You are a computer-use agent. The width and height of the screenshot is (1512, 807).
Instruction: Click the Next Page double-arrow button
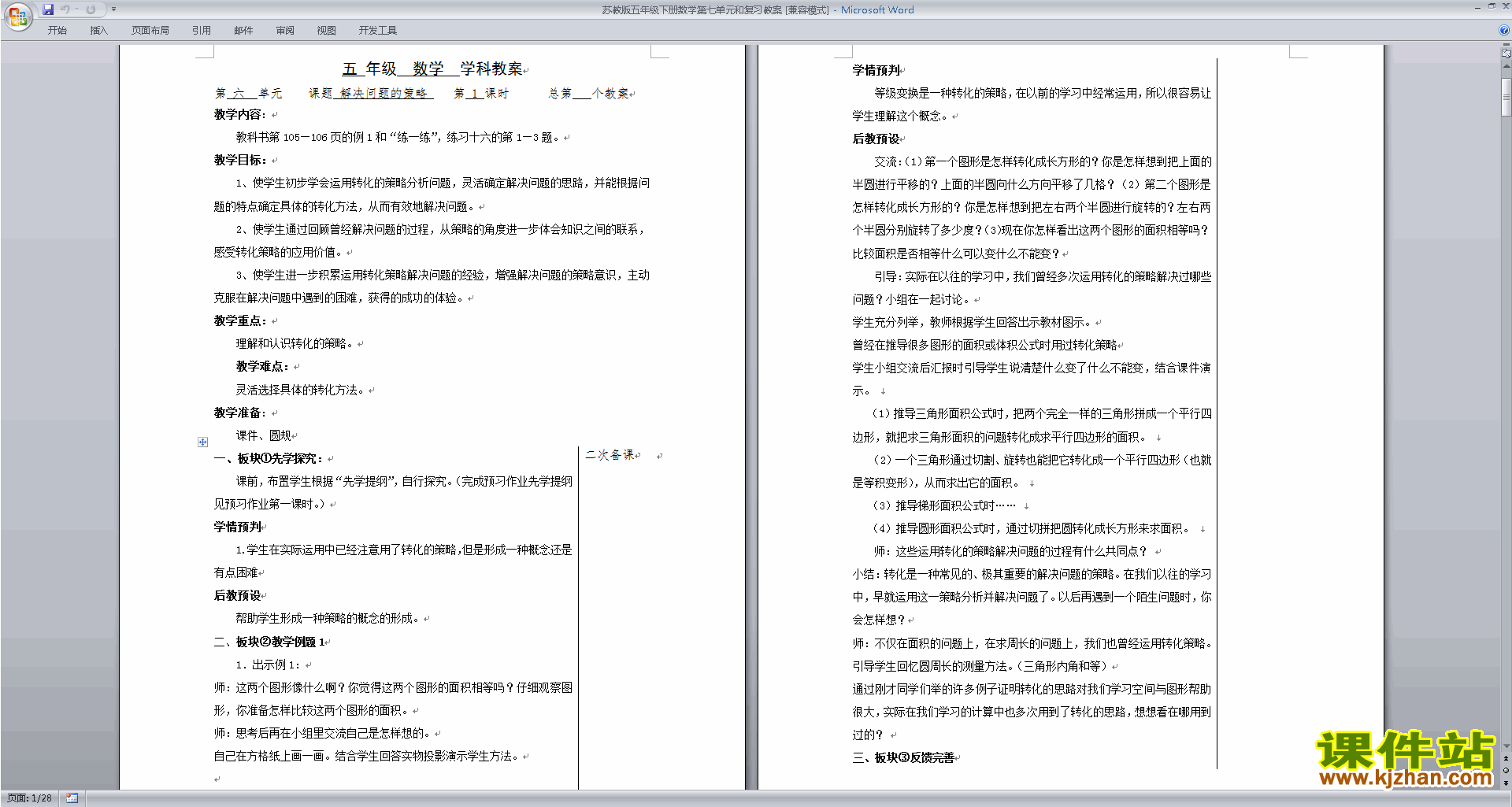[x=1506, y=783]
